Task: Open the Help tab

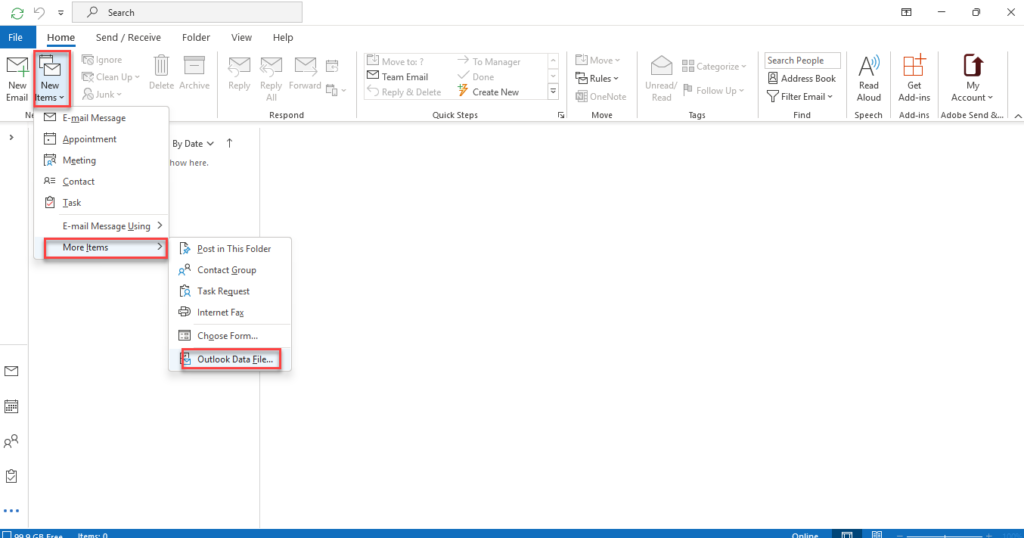Action: [283, 37]
